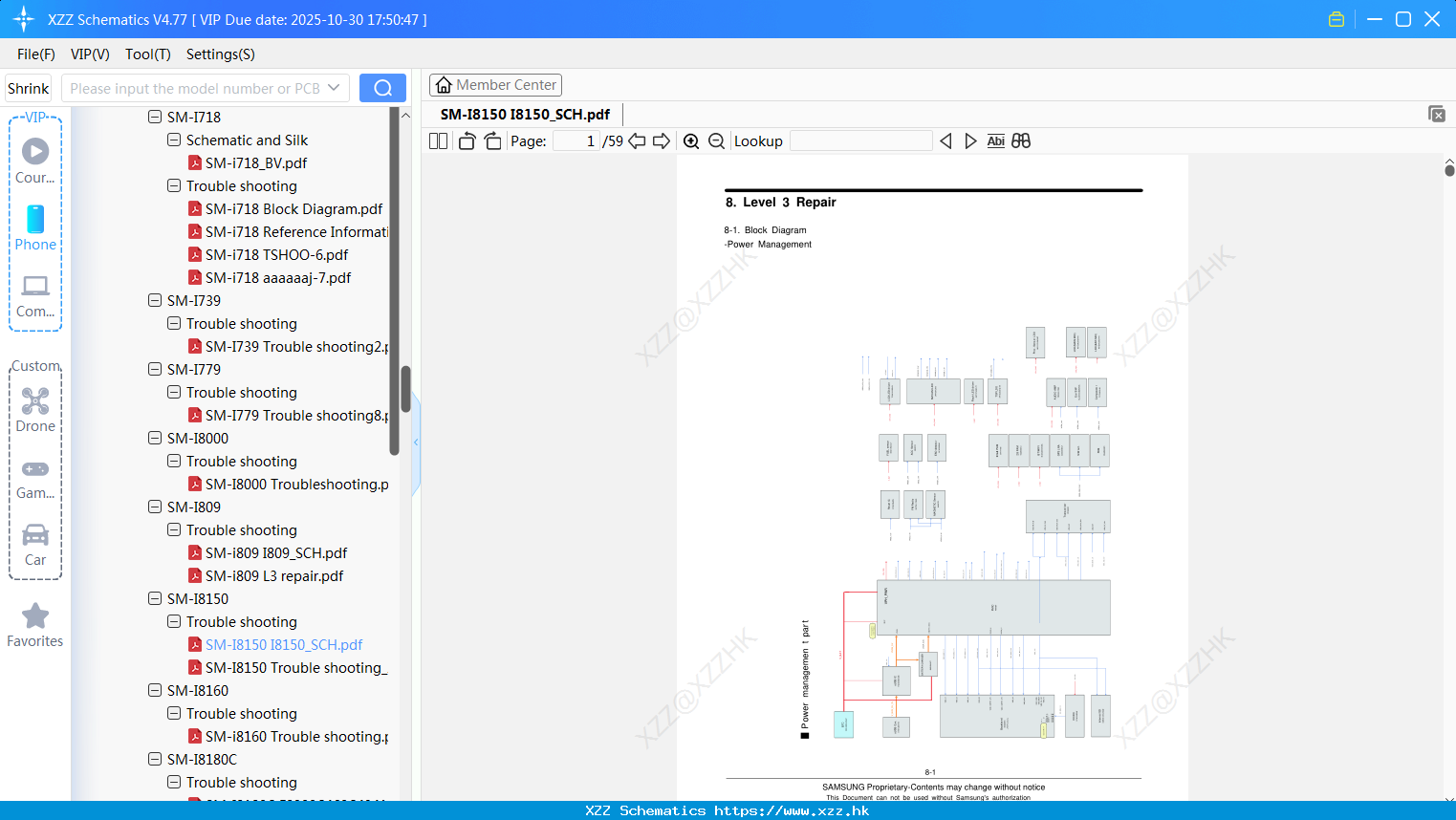Click the page number field
This screenshot has width=1456, height=820.
coord(576,141)
